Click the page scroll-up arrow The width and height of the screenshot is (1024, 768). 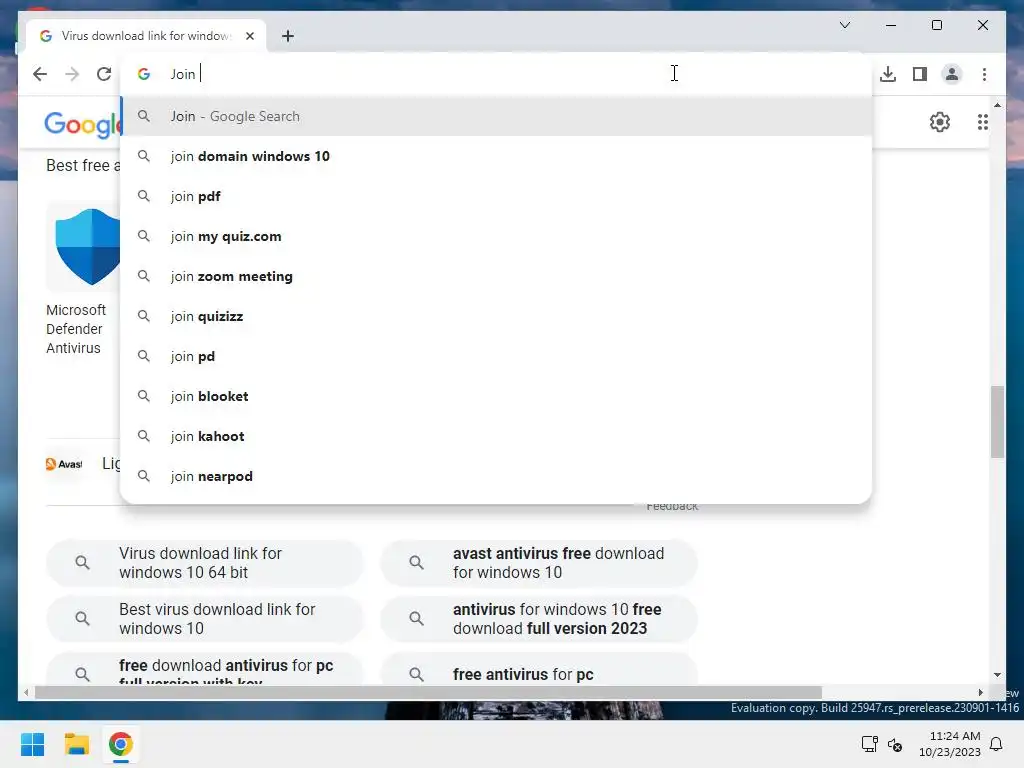click(997, 104)
